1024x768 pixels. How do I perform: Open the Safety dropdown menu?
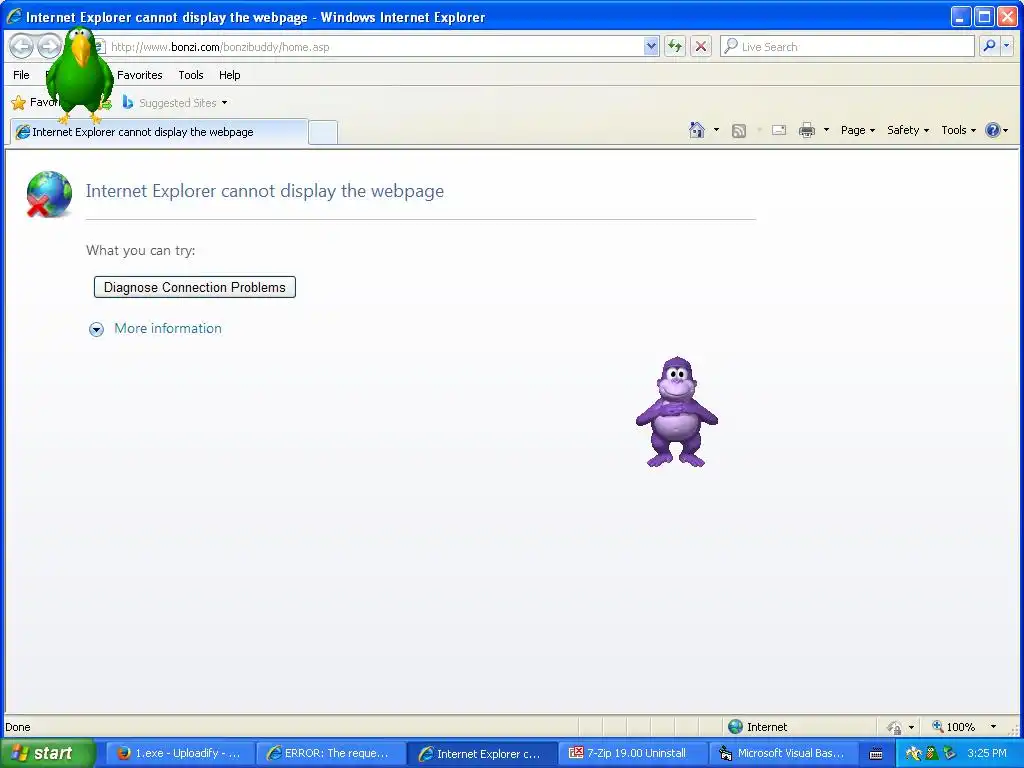coord(908,130)
